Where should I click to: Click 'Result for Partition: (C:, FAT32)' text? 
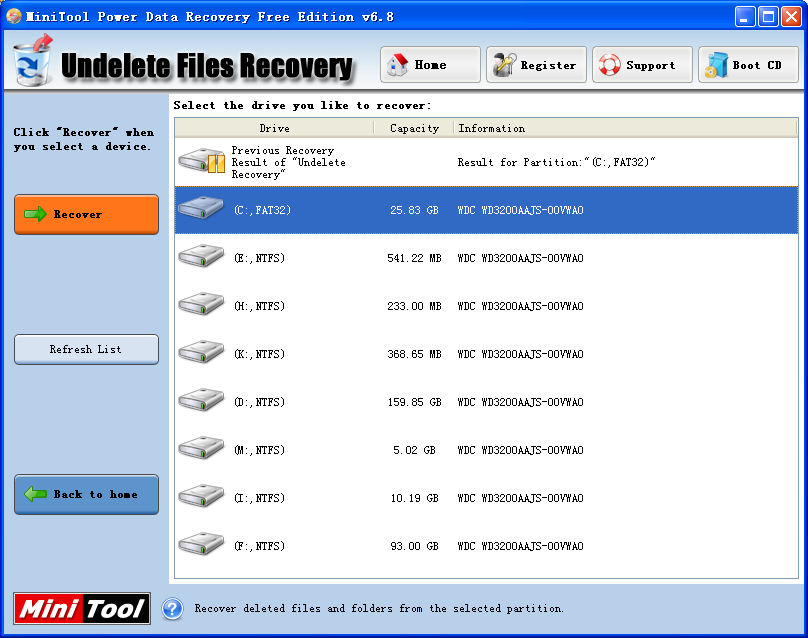click(x=557, y=162)
